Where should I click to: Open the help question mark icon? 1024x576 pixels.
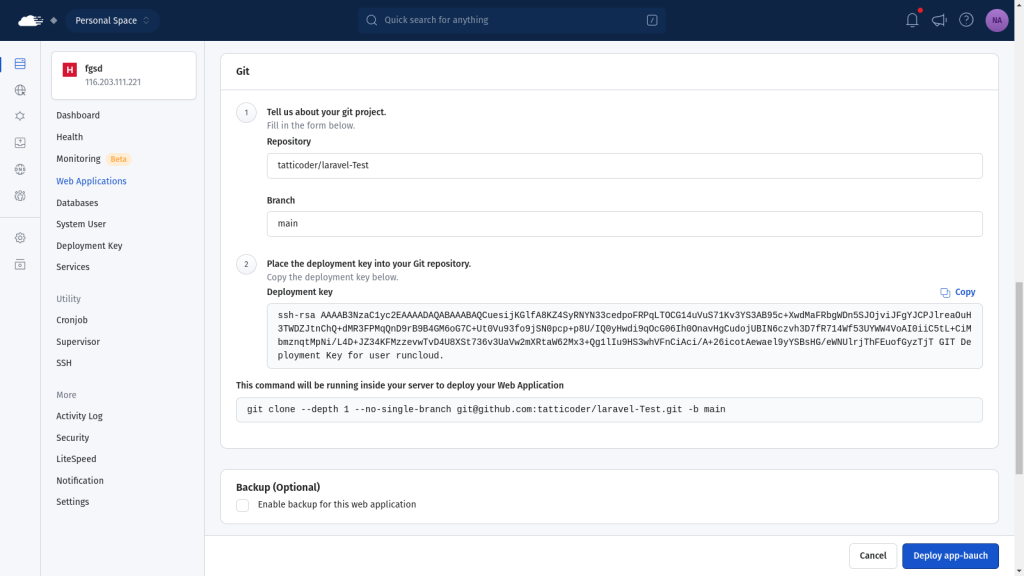966,20
